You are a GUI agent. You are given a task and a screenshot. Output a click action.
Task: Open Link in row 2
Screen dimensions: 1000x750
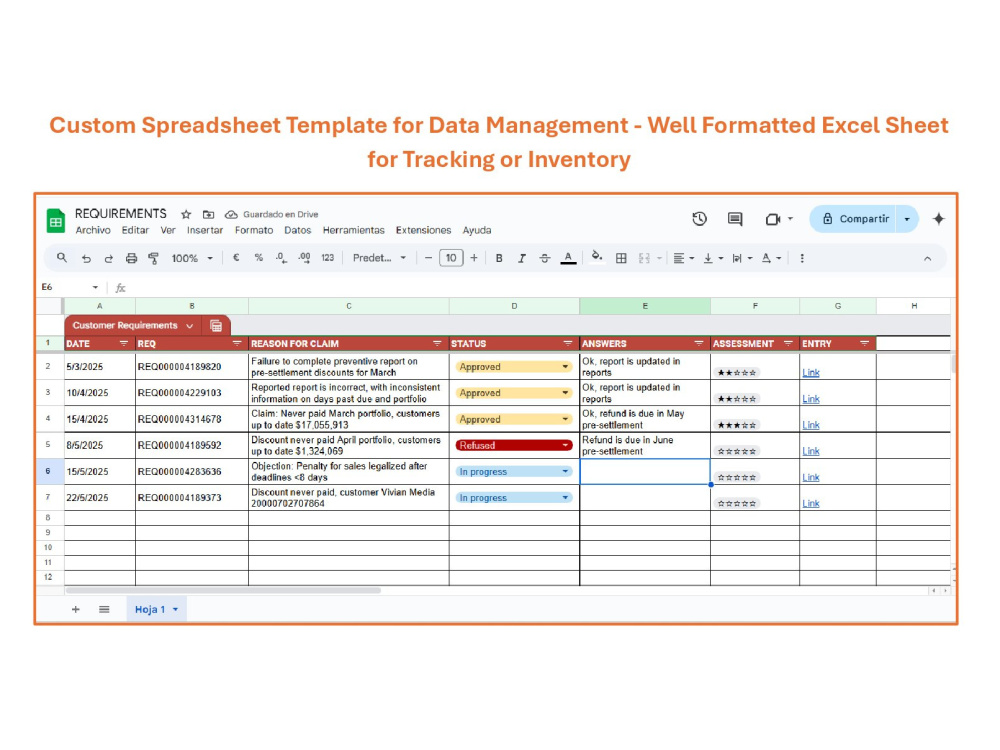pyautogui.click(x=811, y=372)
